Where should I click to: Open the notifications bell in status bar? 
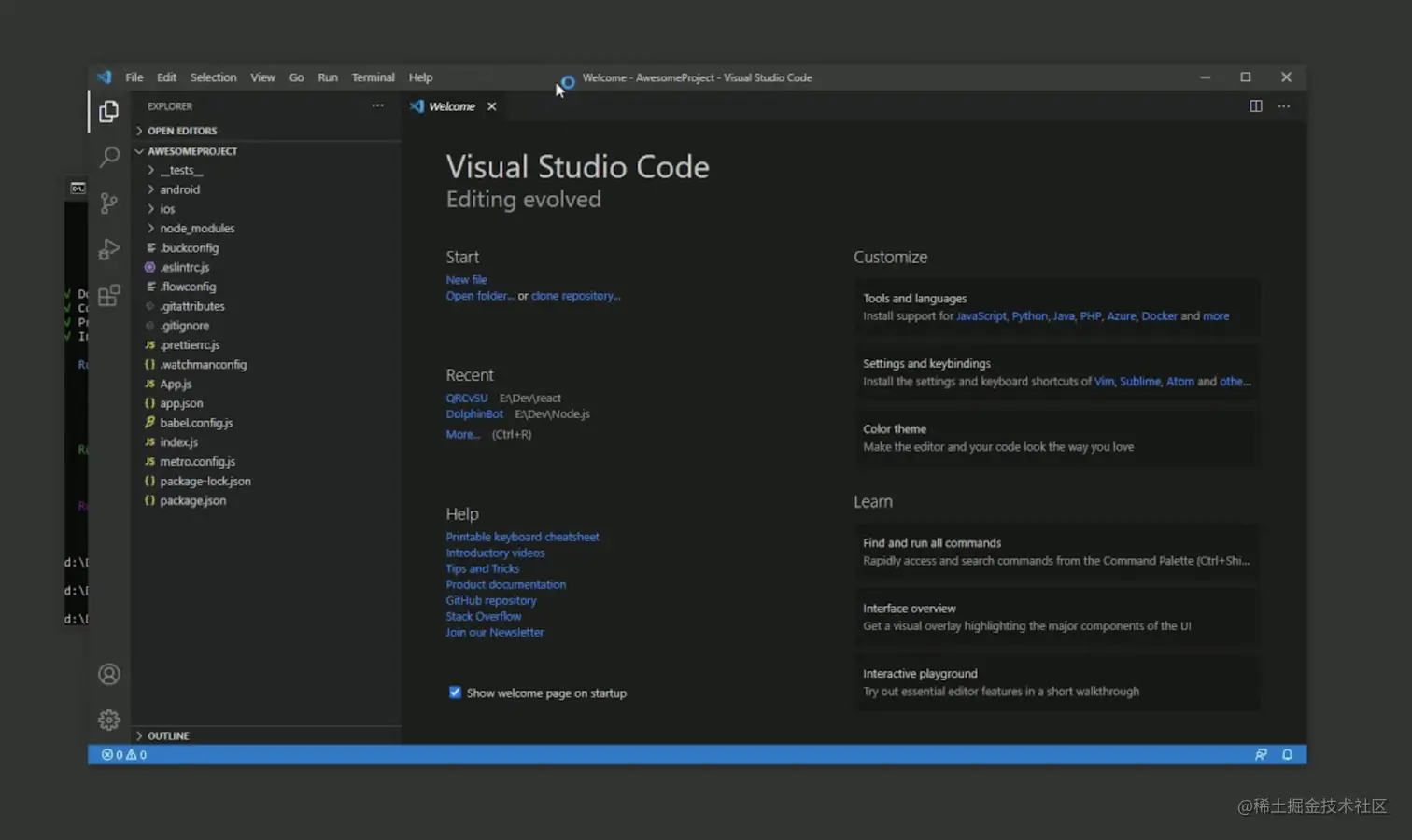coord(1287,755)
